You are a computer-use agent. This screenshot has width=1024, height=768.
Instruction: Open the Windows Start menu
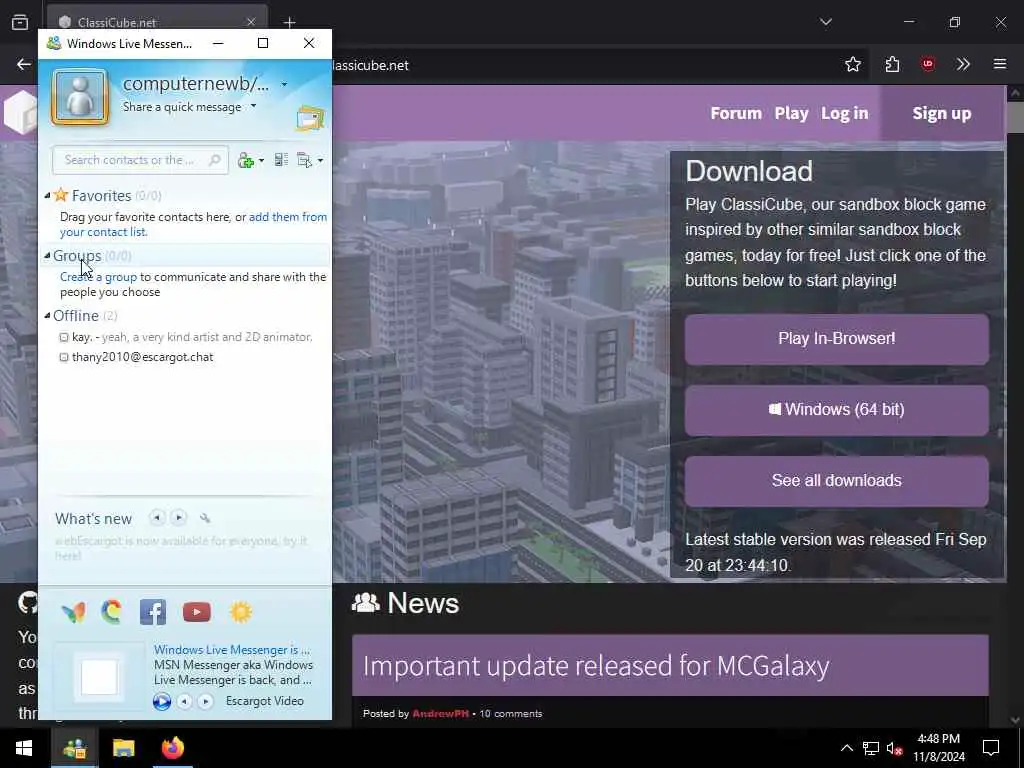[x=24, y=748]
